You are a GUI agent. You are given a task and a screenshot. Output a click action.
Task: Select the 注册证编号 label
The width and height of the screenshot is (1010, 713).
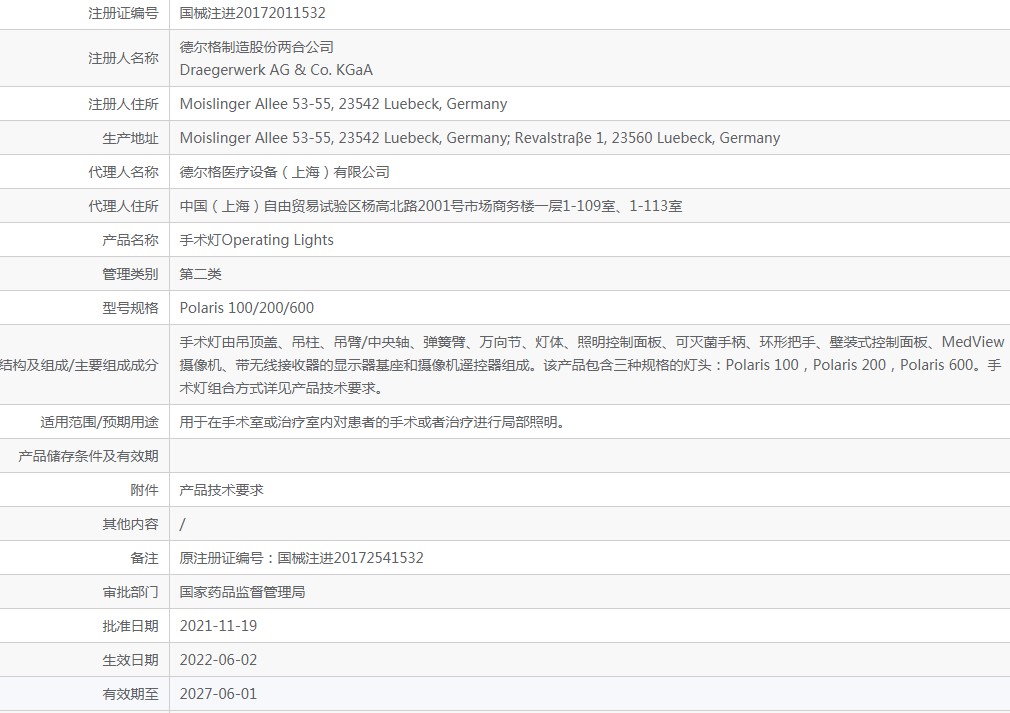pyautogui.click(x=123, y=13)
